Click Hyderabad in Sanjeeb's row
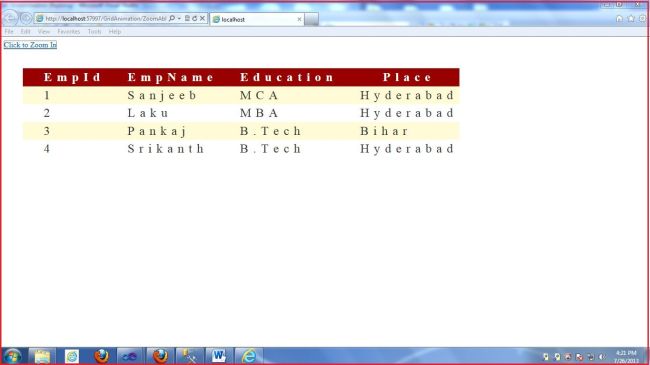650x365 pixels. [407, 95]
